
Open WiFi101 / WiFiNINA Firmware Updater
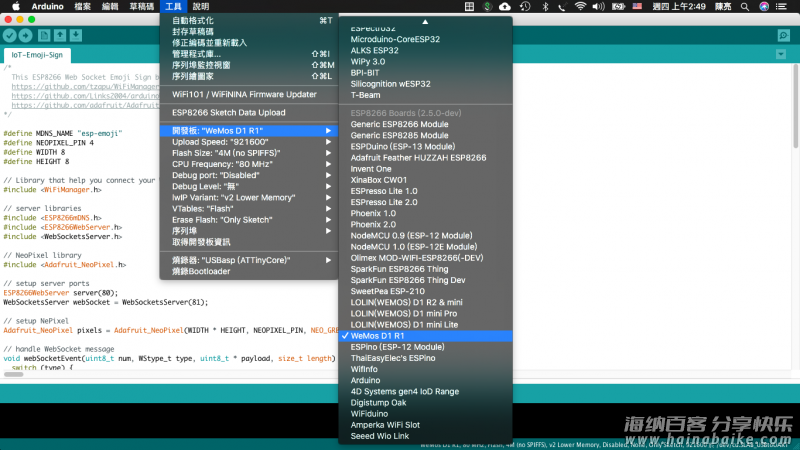coord(249,94)
